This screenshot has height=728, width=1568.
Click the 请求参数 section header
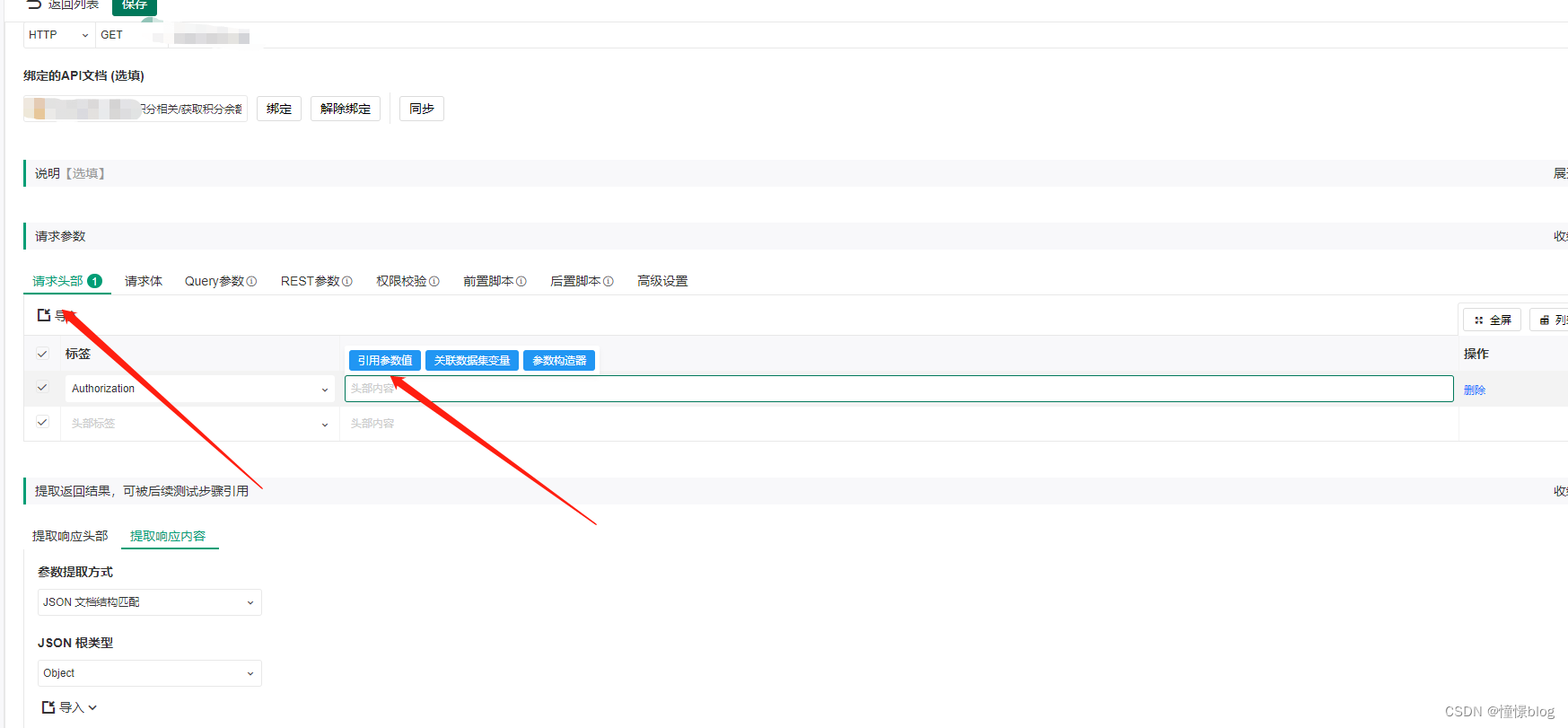pos(796,236)
